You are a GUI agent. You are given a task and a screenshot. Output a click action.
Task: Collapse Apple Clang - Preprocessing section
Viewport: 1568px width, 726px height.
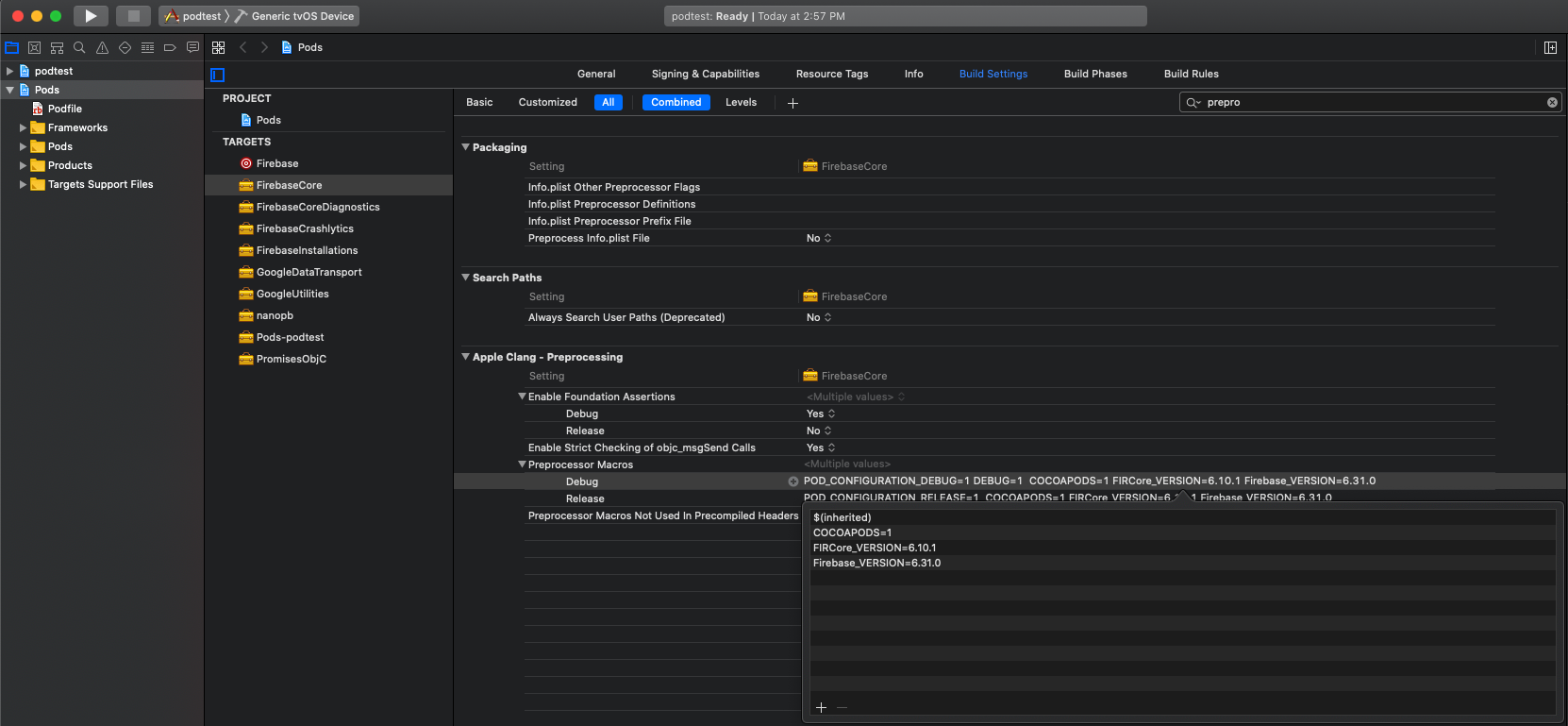pos(465,357)
